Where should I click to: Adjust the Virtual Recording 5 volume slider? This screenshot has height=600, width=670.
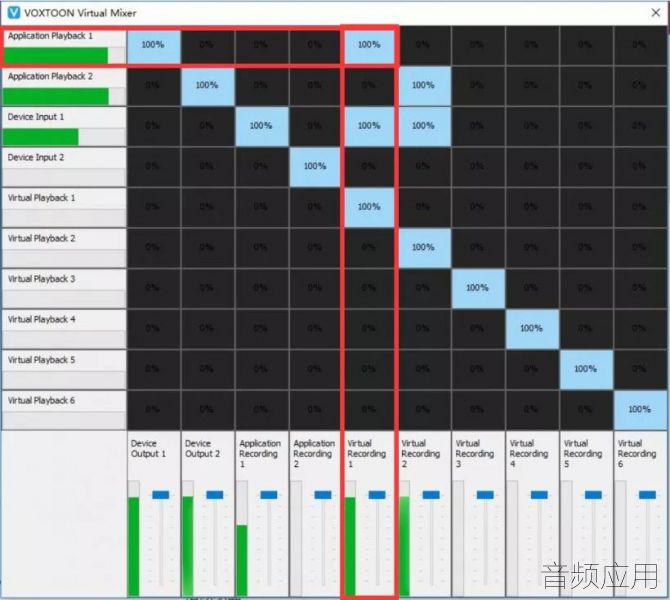click(594, 495)
